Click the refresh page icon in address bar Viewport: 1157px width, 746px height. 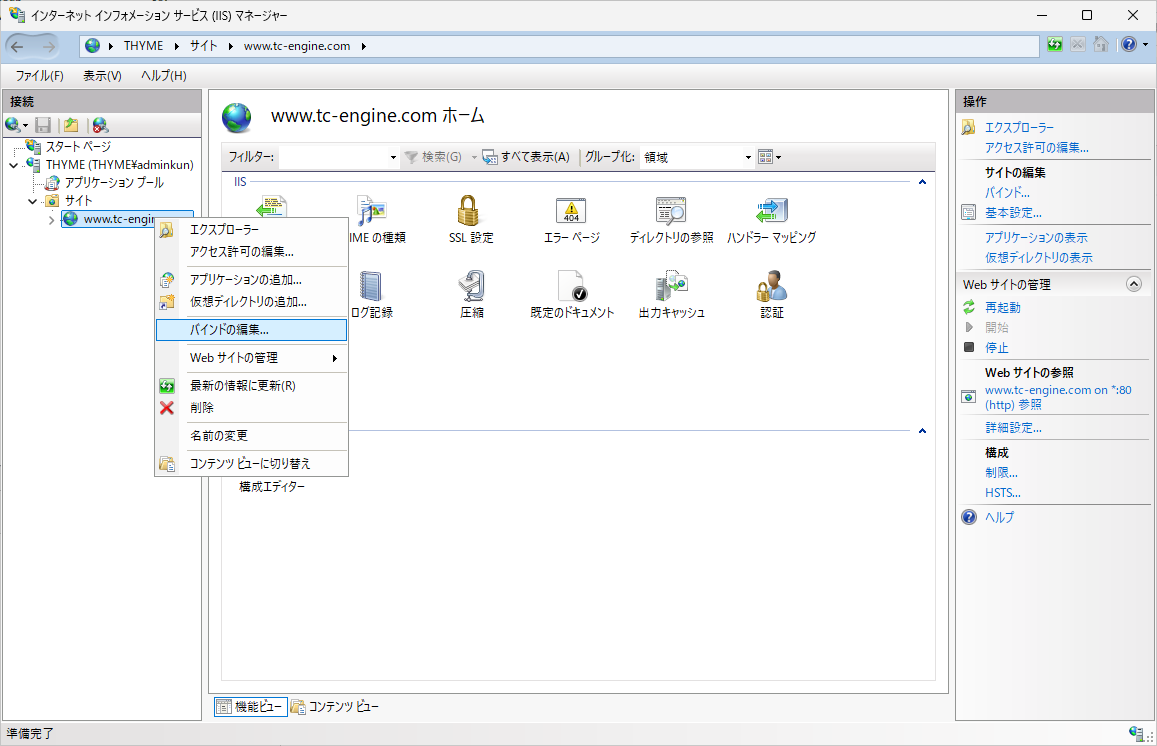coord(1054,44)
